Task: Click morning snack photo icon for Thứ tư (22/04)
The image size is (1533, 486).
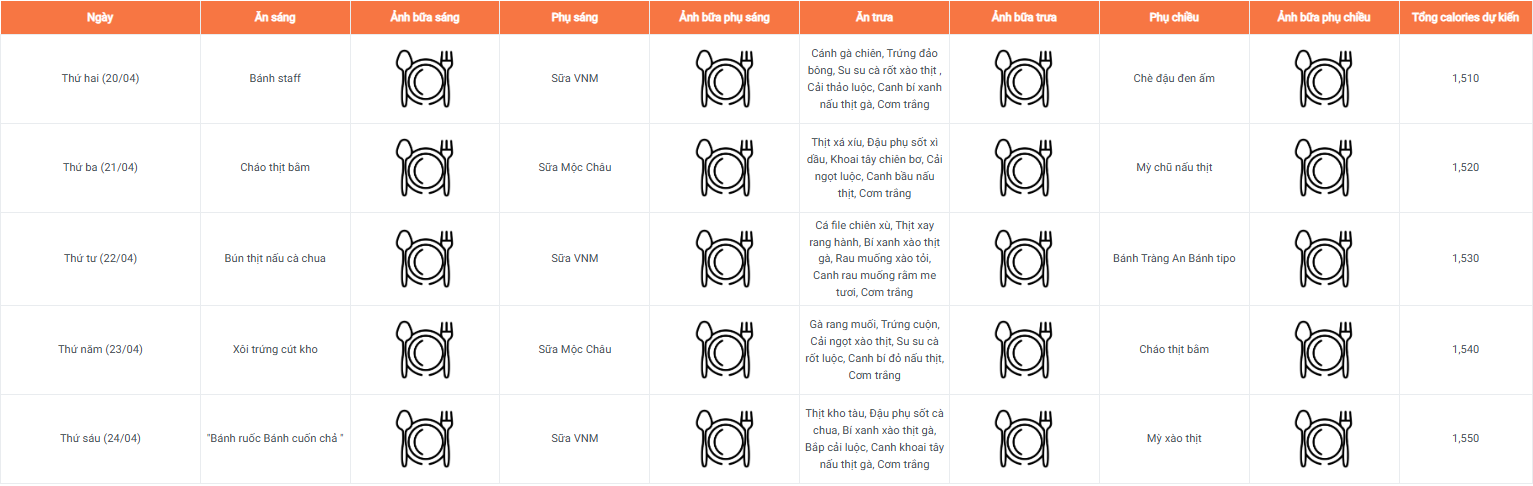Action: 724,258
